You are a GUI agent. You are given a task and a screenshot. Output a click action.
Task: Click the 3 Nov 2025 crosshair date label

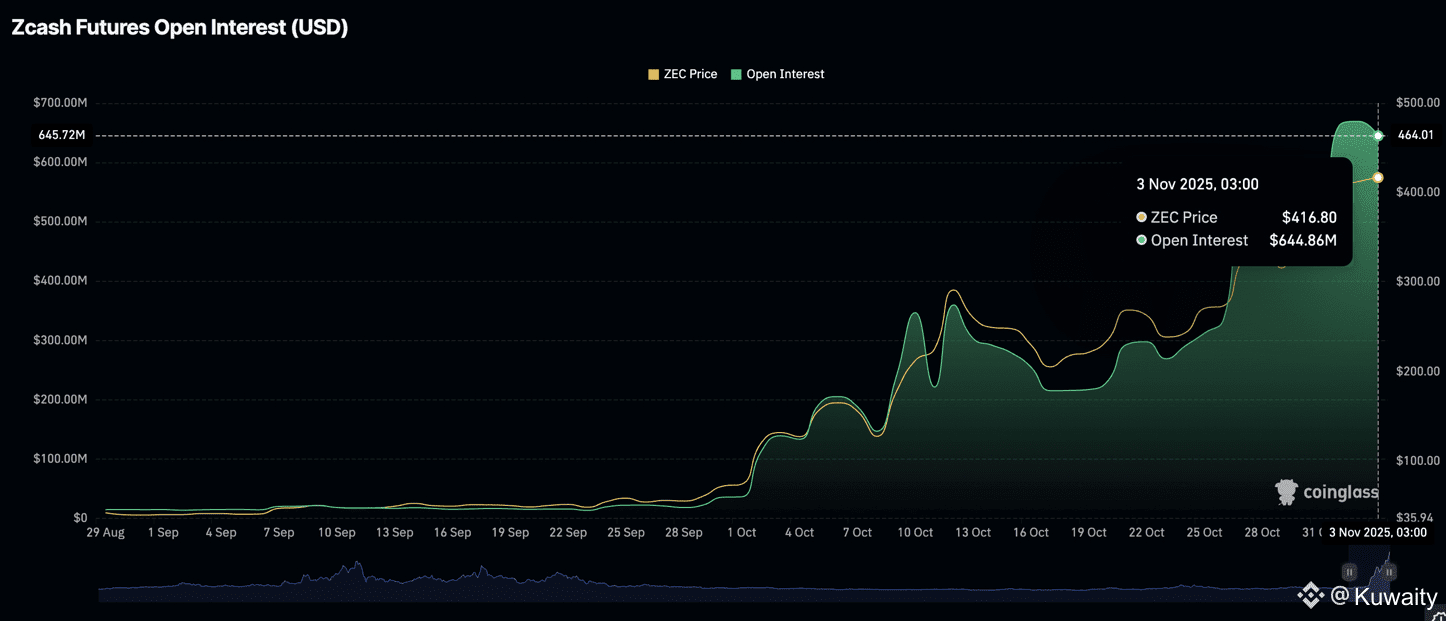(x=1377, y=533)
